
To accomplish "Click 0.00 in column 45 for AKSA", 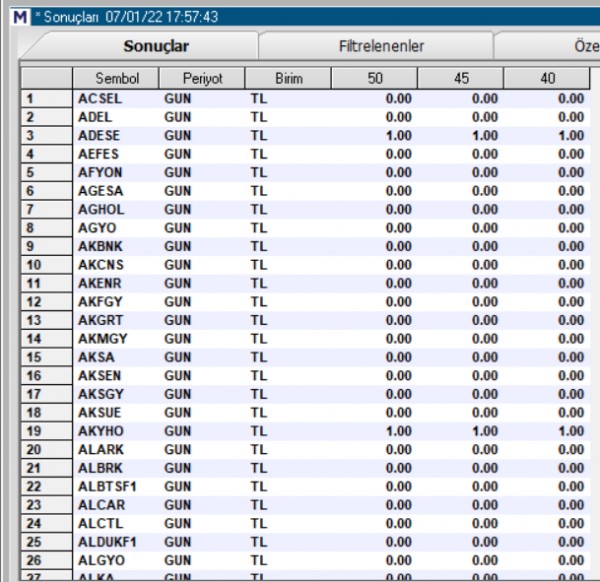I will click(485, 357).
